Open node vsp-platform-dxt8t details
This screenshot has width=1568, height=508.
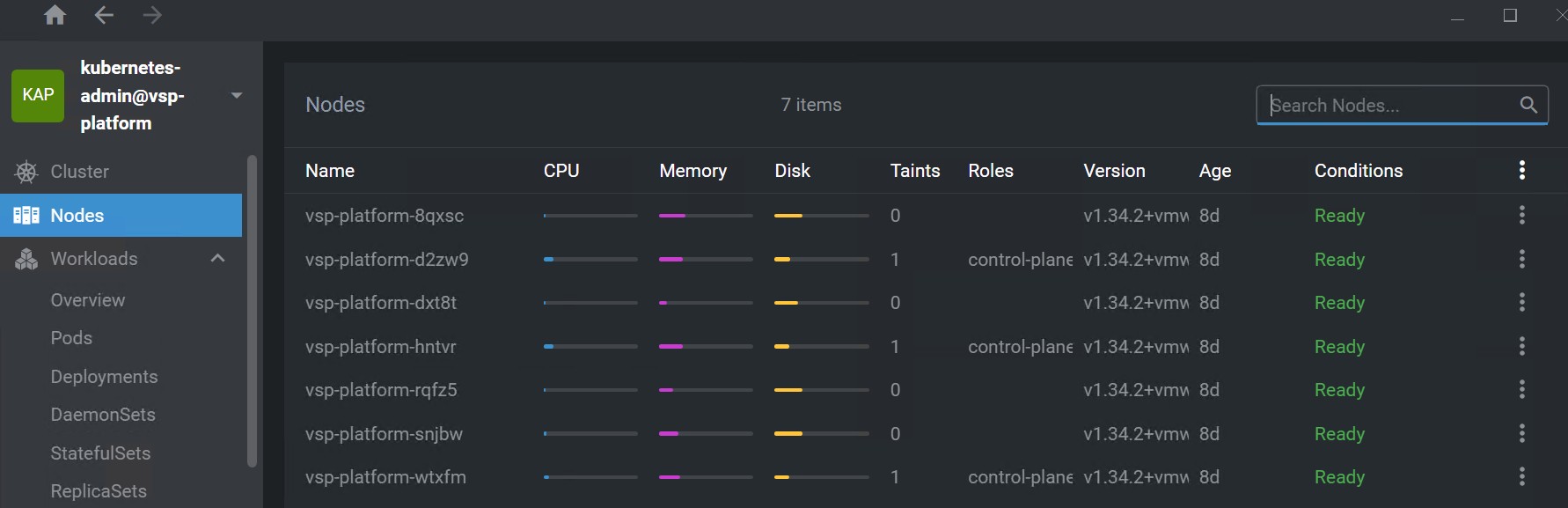(x=381, y=303)
